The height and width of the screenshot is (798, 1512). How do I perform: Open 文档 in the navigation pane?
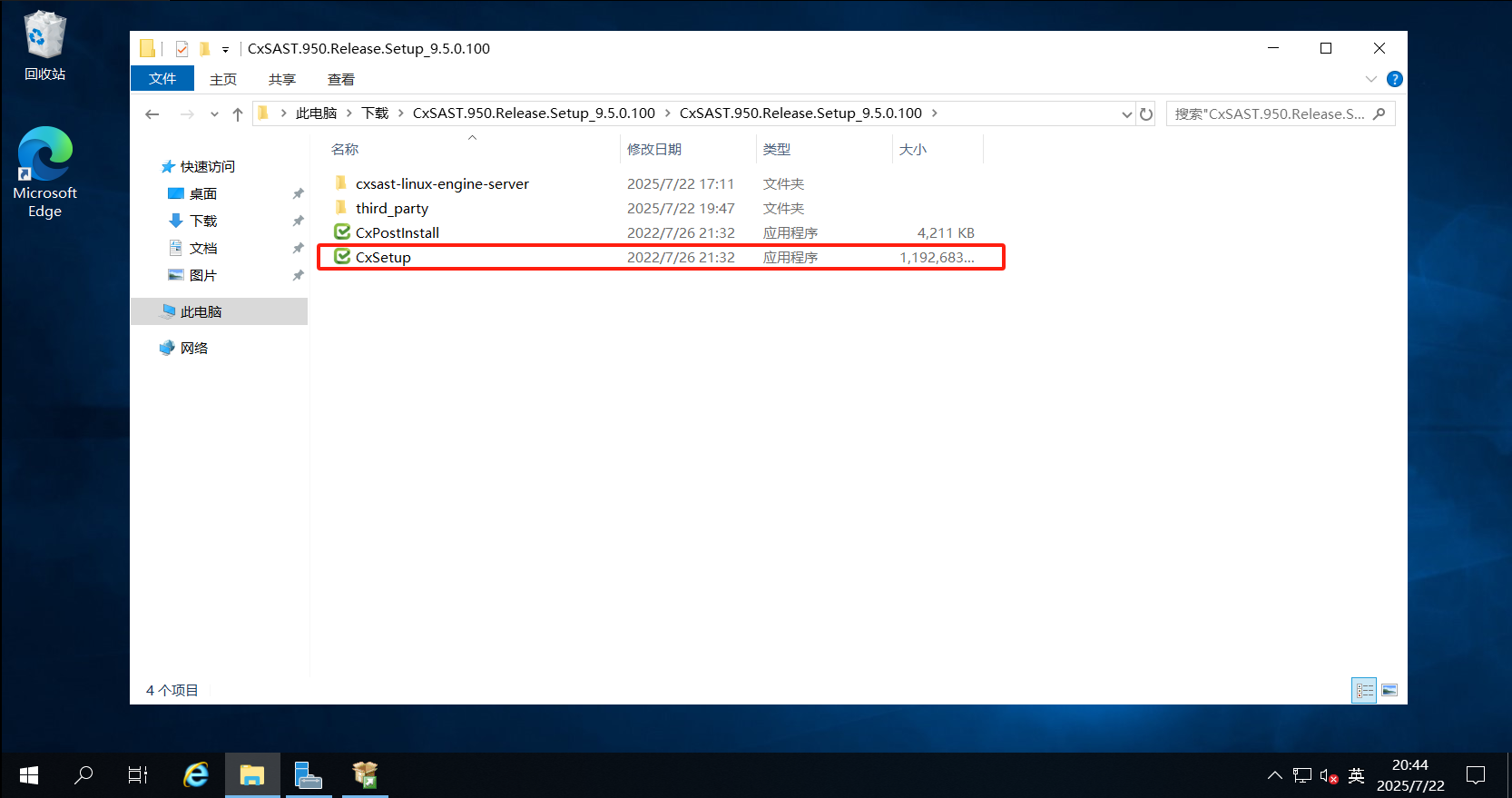(x=203, y=248)
